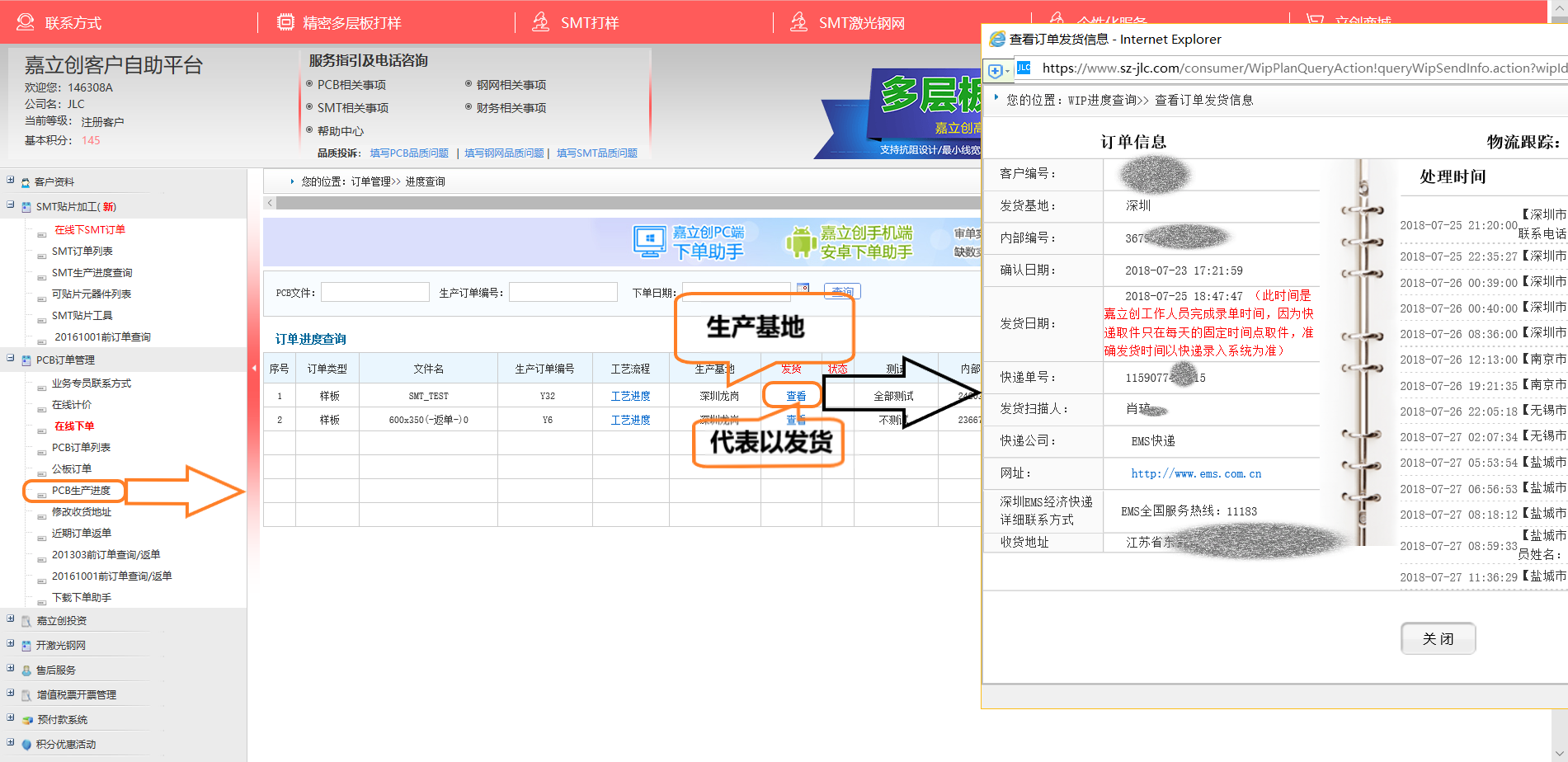This screenshot has width=1568, height=762.
Task: Click the 关闭 button in the popup
Action: [x=1438, y=639]
